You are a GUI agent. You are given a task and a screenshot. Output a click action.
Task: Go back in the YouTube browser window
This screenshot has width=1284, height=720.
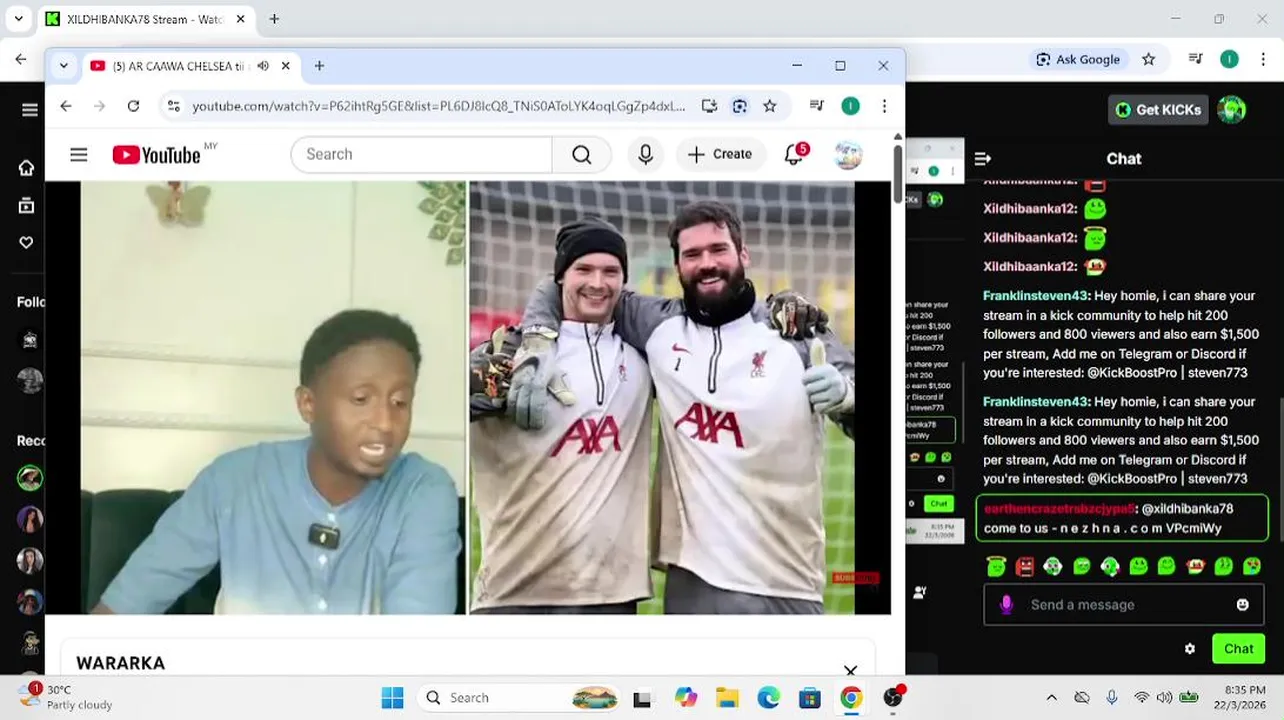(66, 106)
